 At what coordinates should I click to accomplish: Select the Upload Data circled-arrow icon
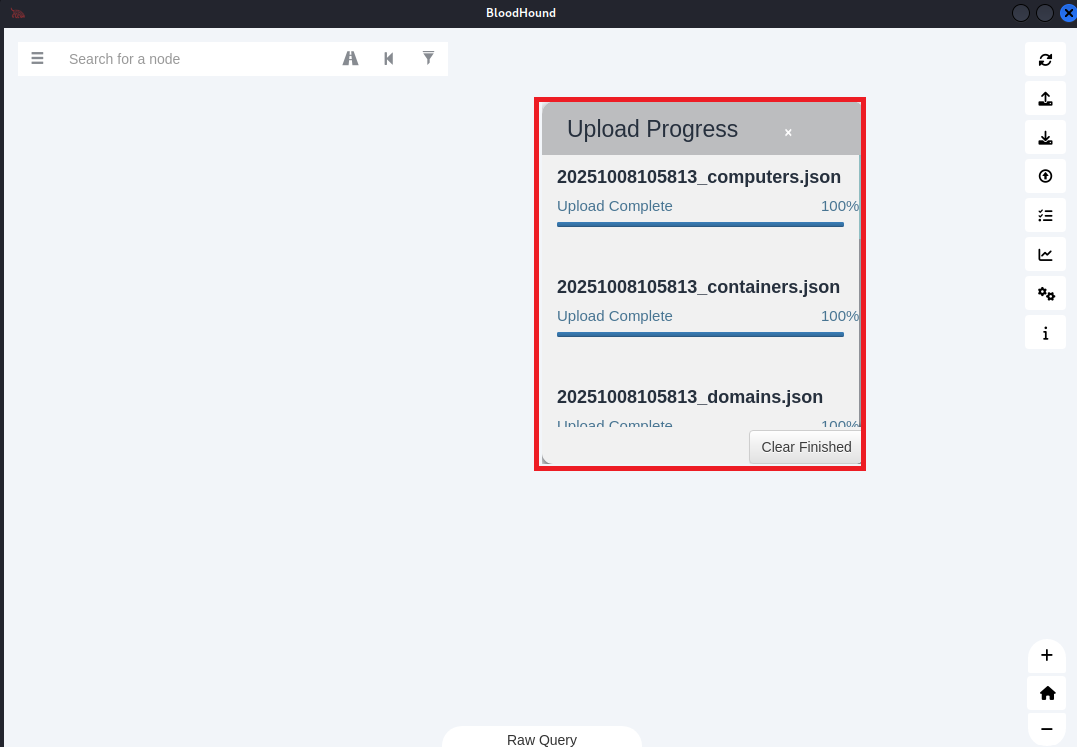pos(1045,176)
